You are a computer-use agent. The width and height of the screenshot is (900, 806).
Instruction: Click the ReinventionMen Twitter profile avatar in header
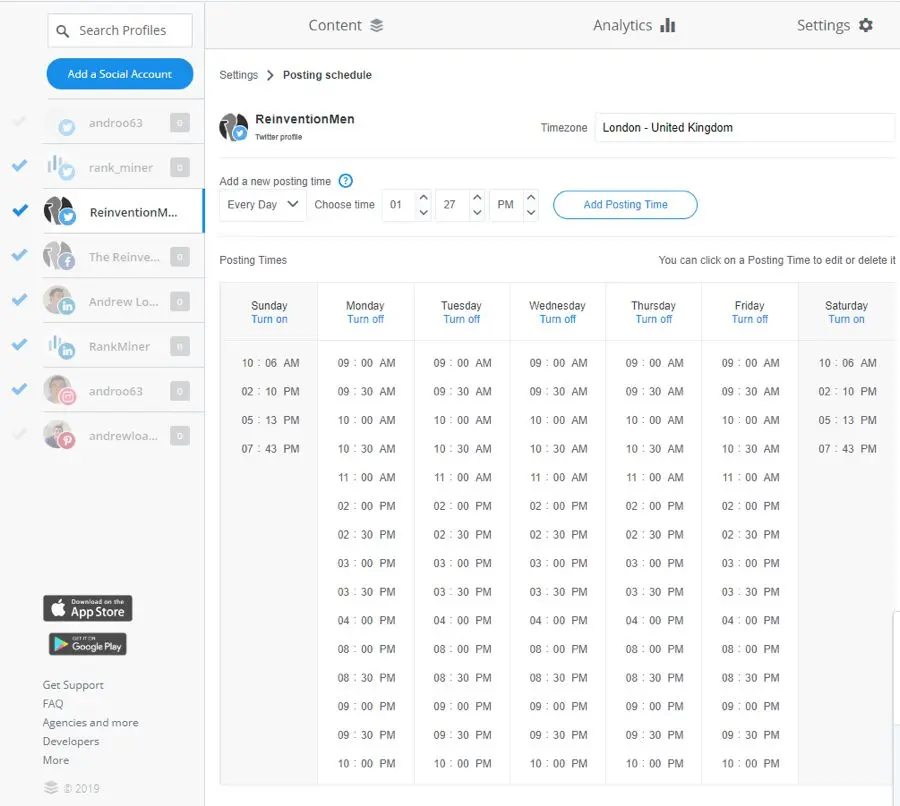[x=233, y=127]
